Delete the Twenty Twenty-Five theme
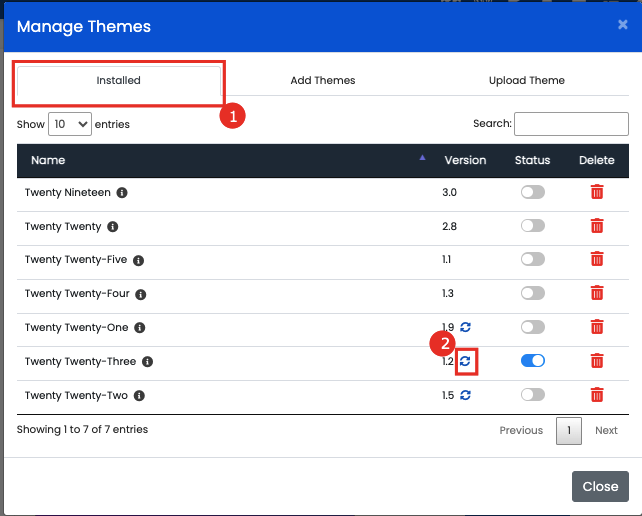Screen dimensions: 642x516 point(597,259)
